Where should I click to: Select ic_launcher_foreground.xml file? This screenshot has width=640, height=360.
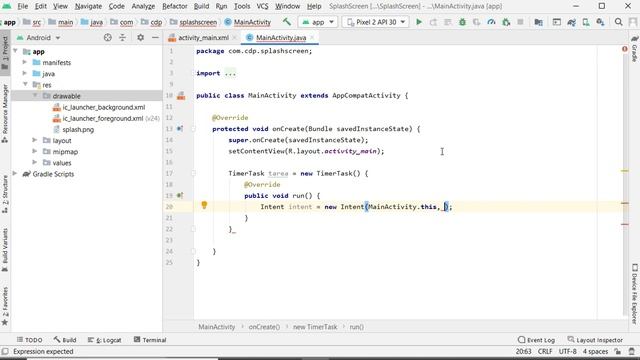click(x=102, y=118)
